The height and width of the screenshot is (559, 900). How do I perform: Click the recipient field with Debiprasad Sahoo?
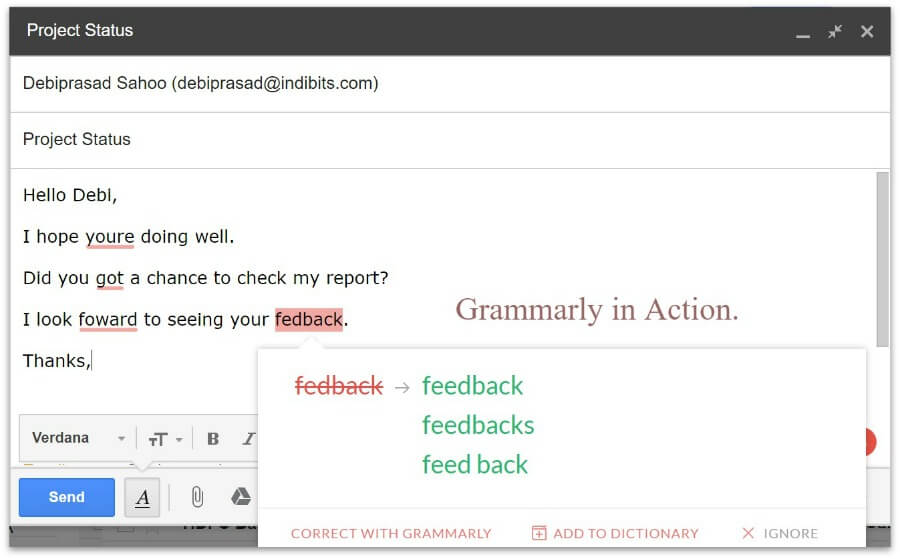[x=200, y=84]
